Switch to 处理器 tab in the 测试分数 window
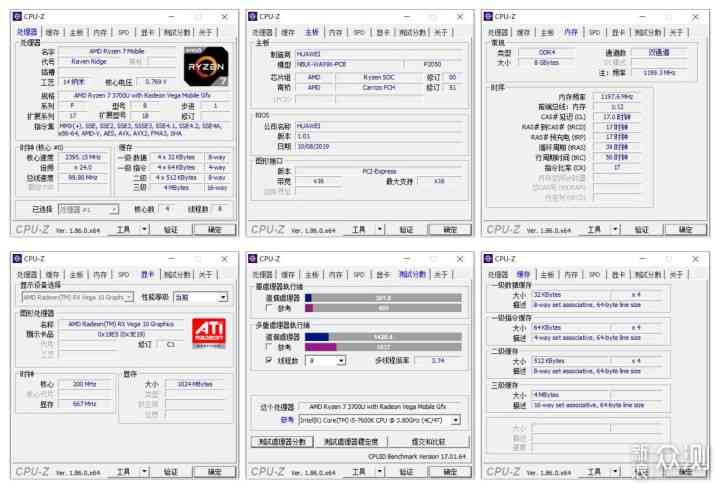The height and width of the screenshot is (489, 720). (262, 275)
